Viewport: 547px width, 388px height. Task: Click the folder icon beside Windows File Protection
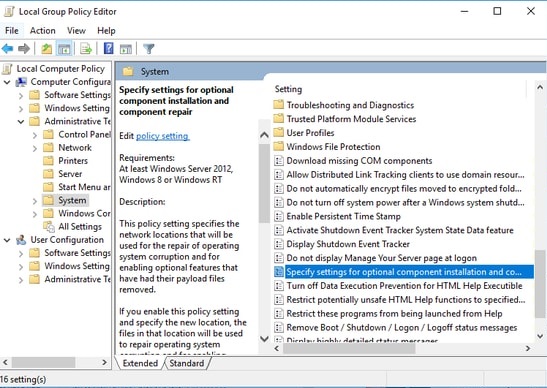[278, 147]
